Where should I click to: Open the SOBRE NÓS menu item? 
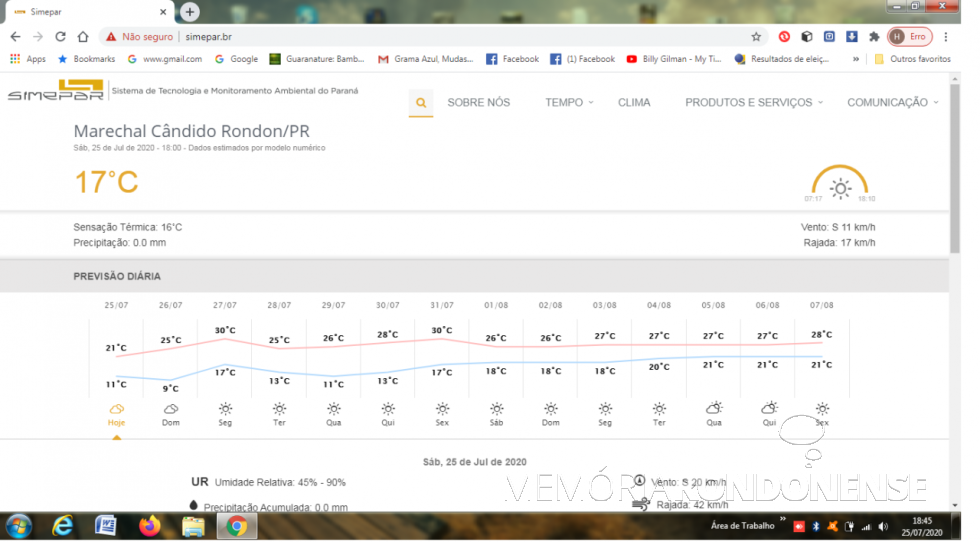tap(478, 102)
